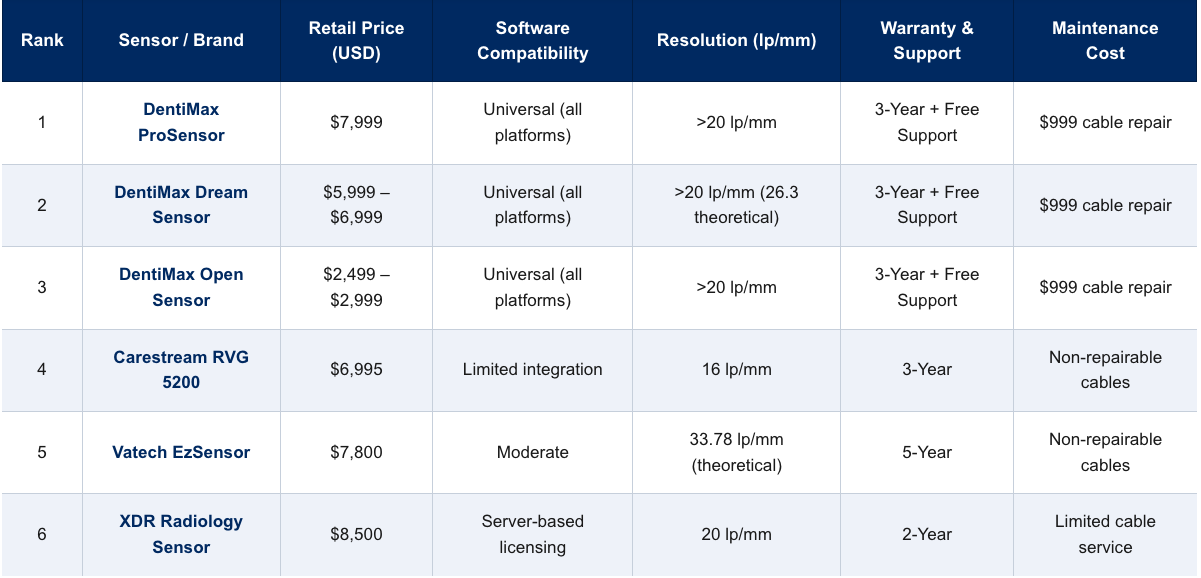Screen dimensions: 1201x578
Task: Click the $7,999 price cell
Action: tap(356, 123)
